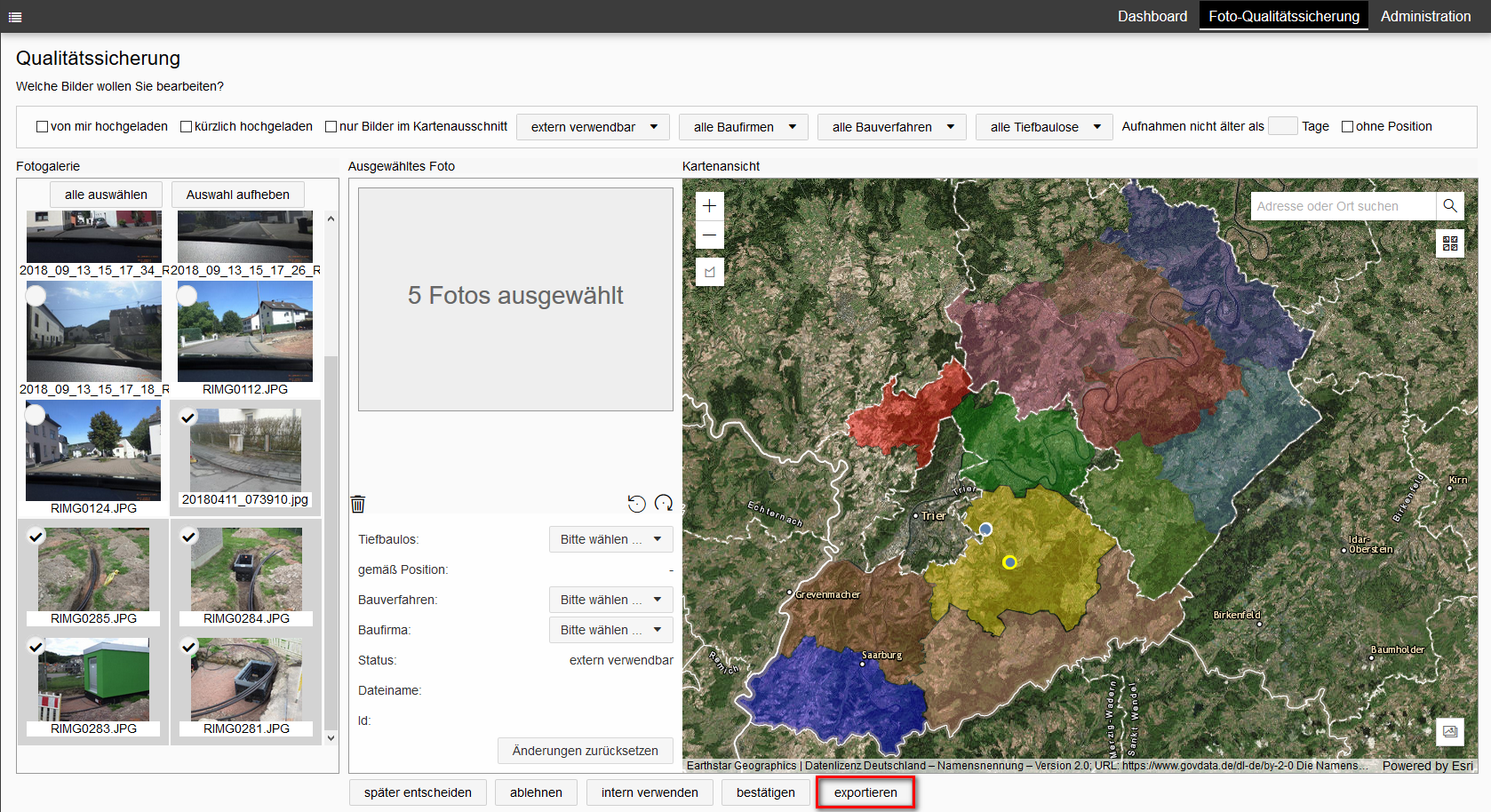This screenshot has width=1491, height=812.
Task: Zoom out on the map
Action: coord(709,235)
